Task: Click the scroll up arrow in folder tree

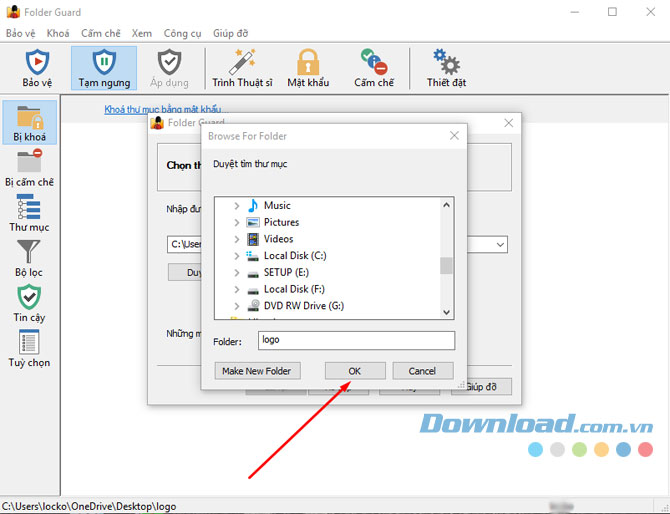Action: pyautogui.click(x=446, y=205)
